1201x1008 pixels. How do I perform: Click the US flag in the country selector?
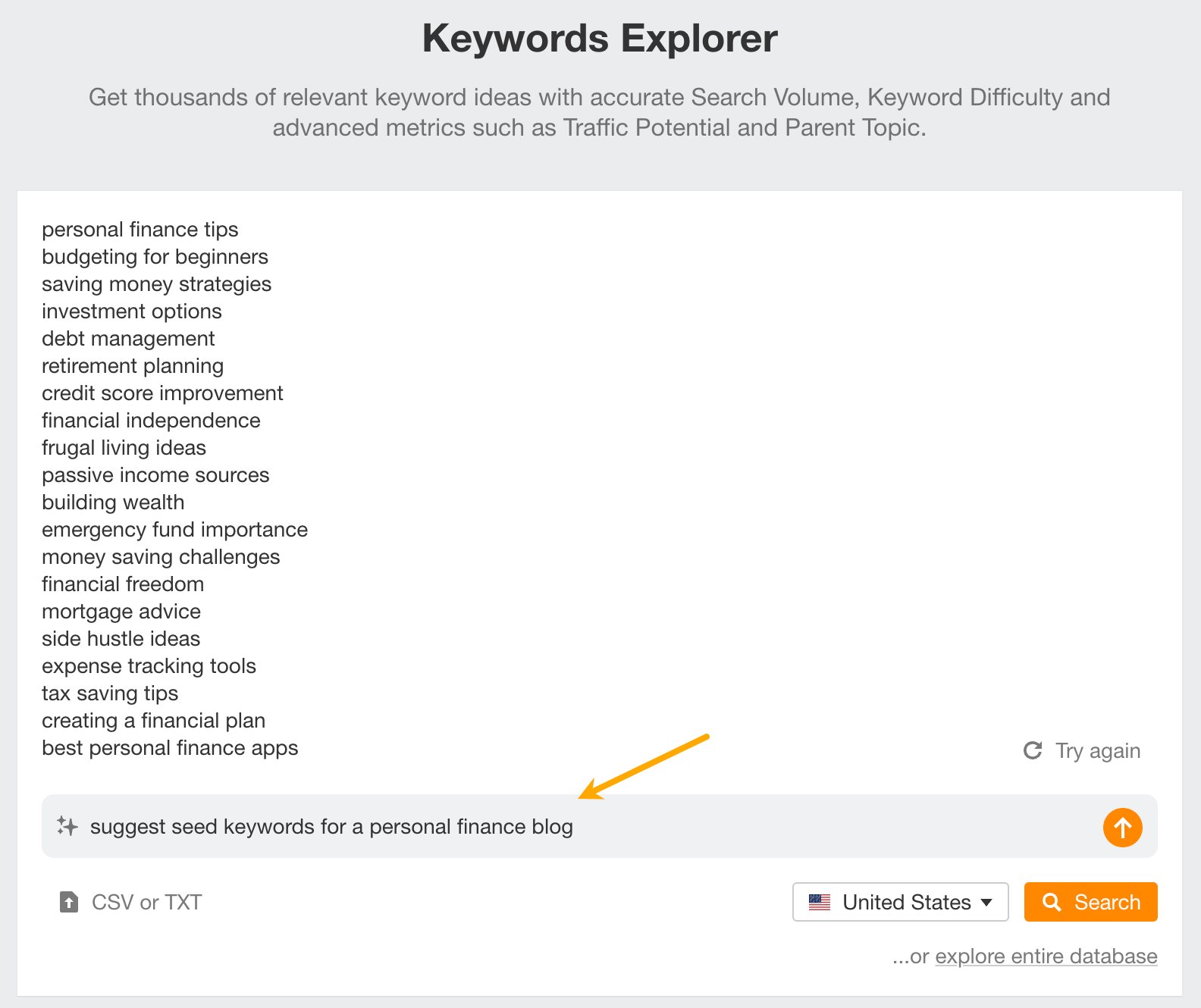(x=820, y=902)
